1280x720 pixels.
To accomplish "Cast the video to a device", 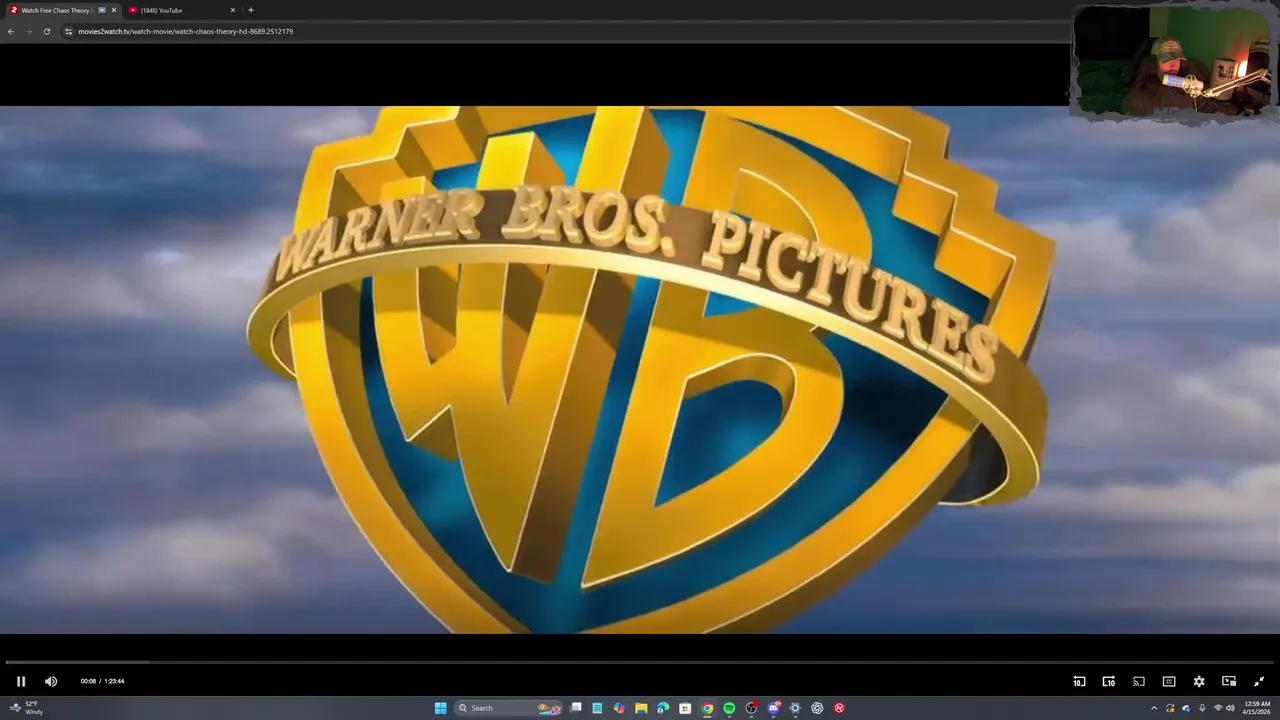I will coord(1139,681).
